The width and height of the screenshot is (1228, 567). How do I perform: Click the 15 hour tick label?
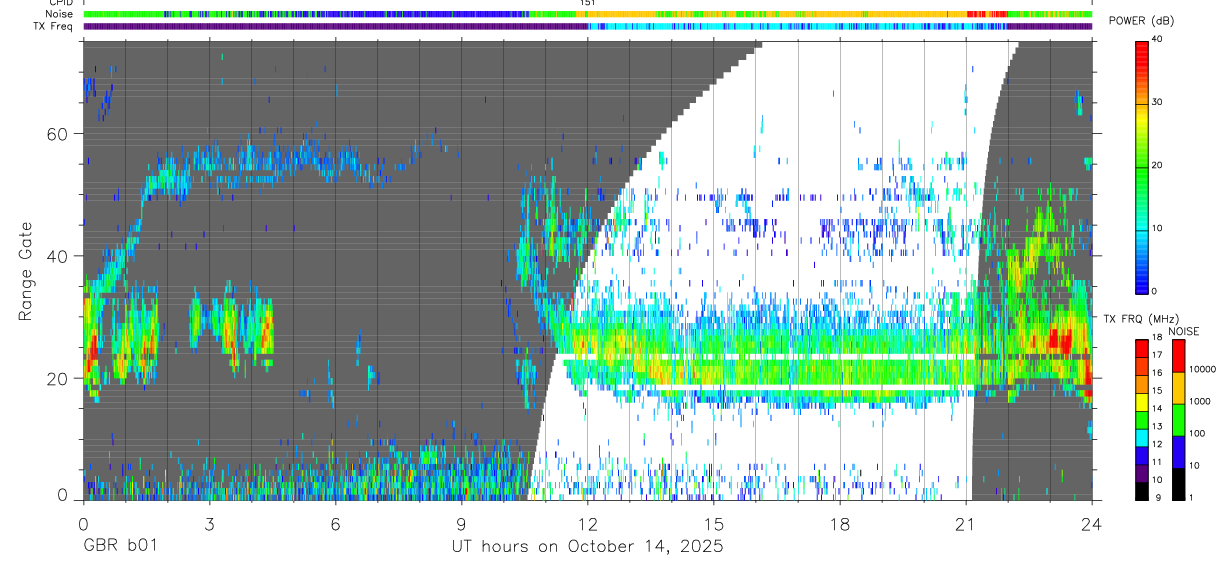(714, 523)
